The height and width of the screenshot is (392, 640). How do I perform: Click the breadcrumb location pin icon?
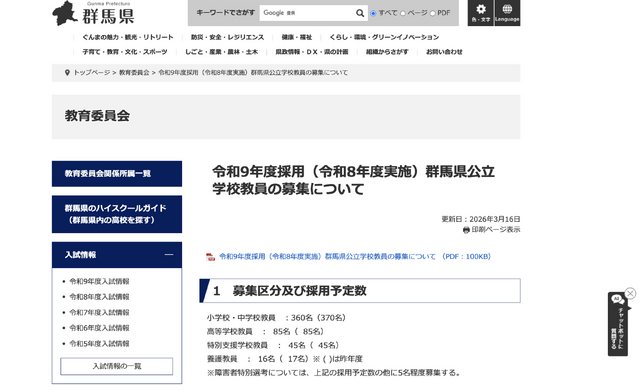(x=67, y=73)
